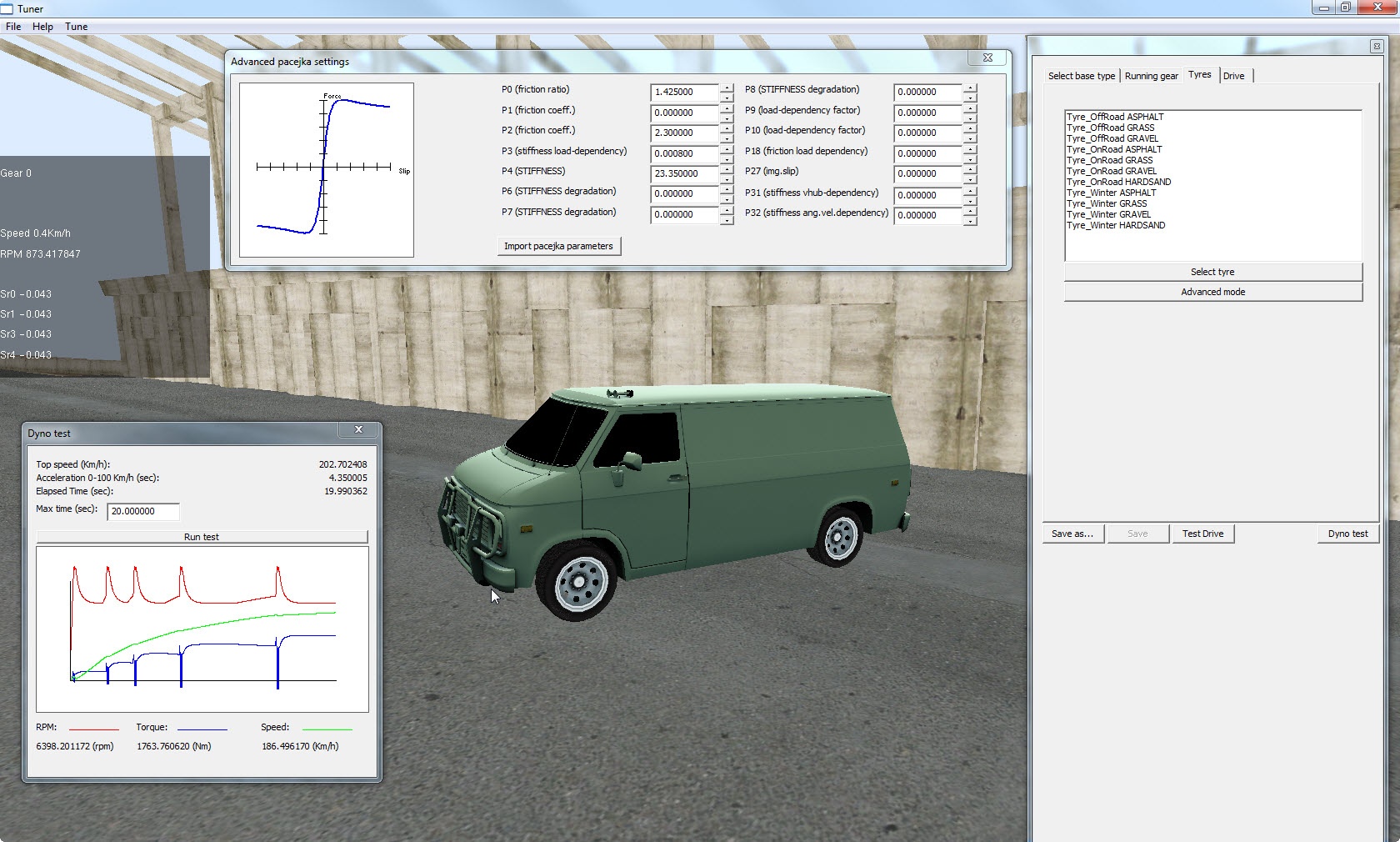Click the Max time input field
The image size is (1400, 842).
(x=142, y=511)
